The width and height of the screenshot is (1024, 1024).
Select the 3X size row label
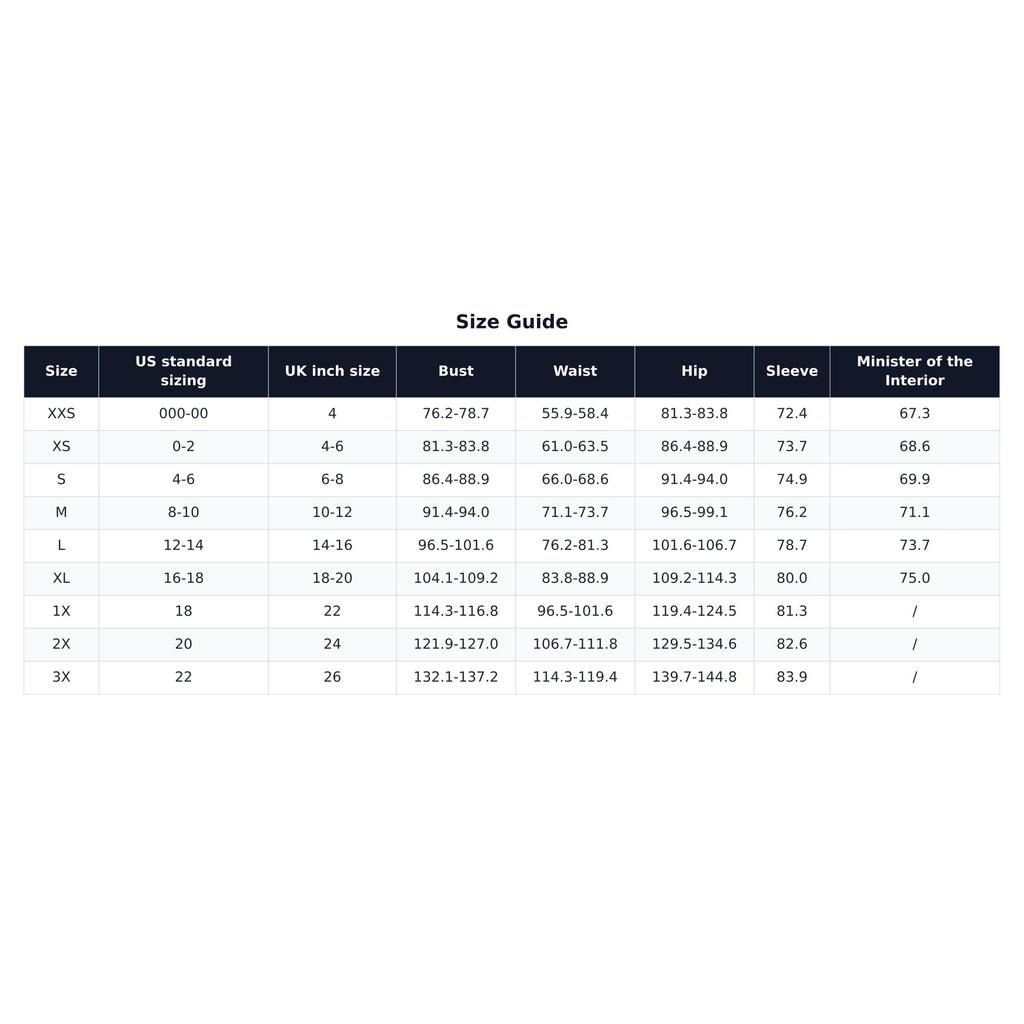(61, 677)
